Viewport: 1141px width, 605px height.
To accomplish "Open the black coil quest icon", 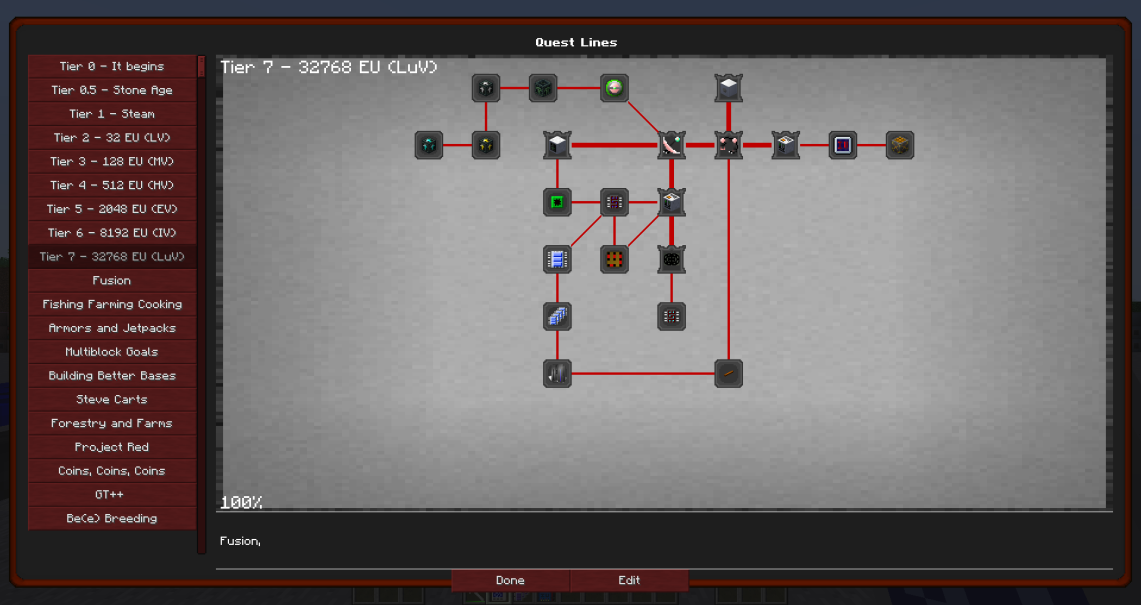I will 670,259.
